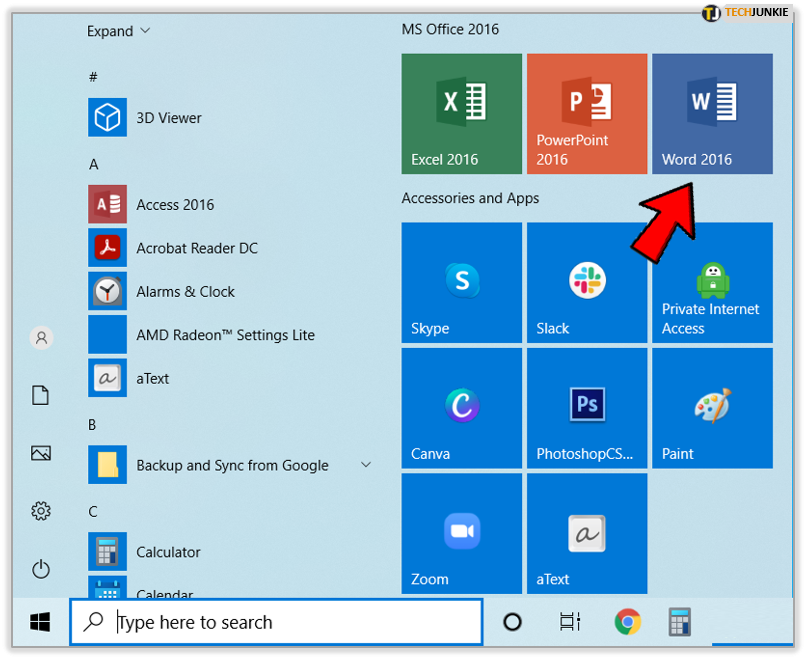This screenshot has width=806, height=659.
Task: Click the Acrobat Reader DC icon
Action: tap(107, 248)
